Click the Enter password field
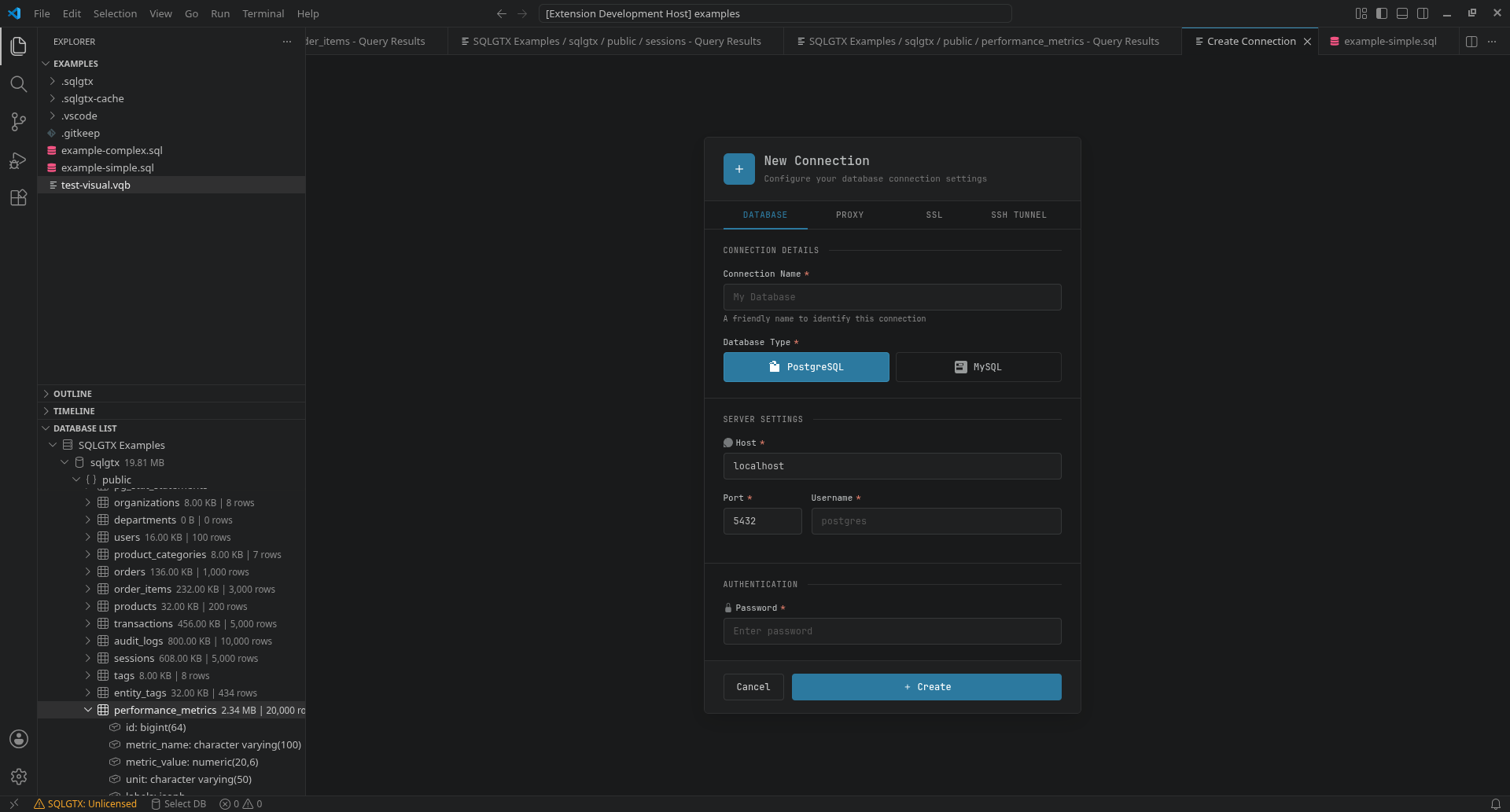The height and width of the screenshot is (812, 1510). (892, 631)
